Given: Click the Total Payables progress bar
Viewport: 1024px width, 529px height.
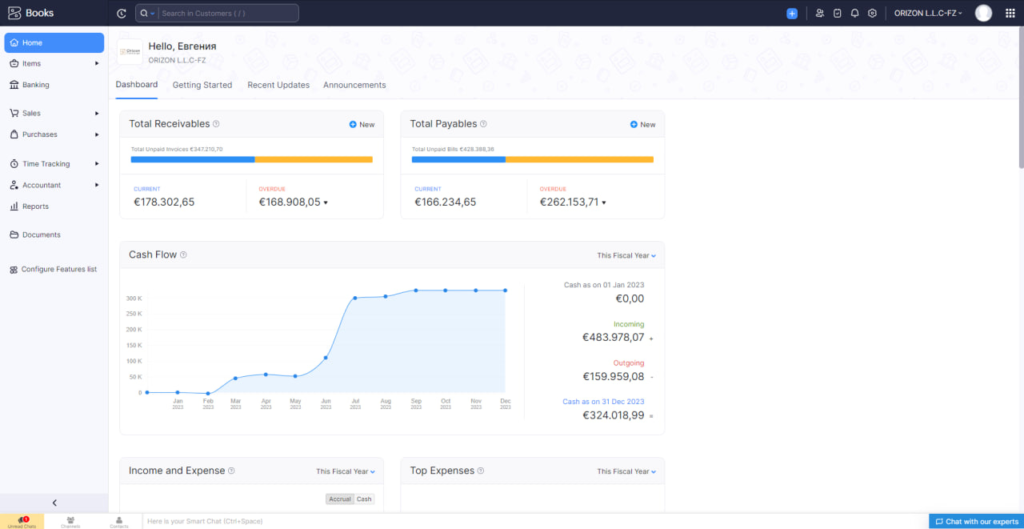Looking at the screenshot, I should click(532, 159).
